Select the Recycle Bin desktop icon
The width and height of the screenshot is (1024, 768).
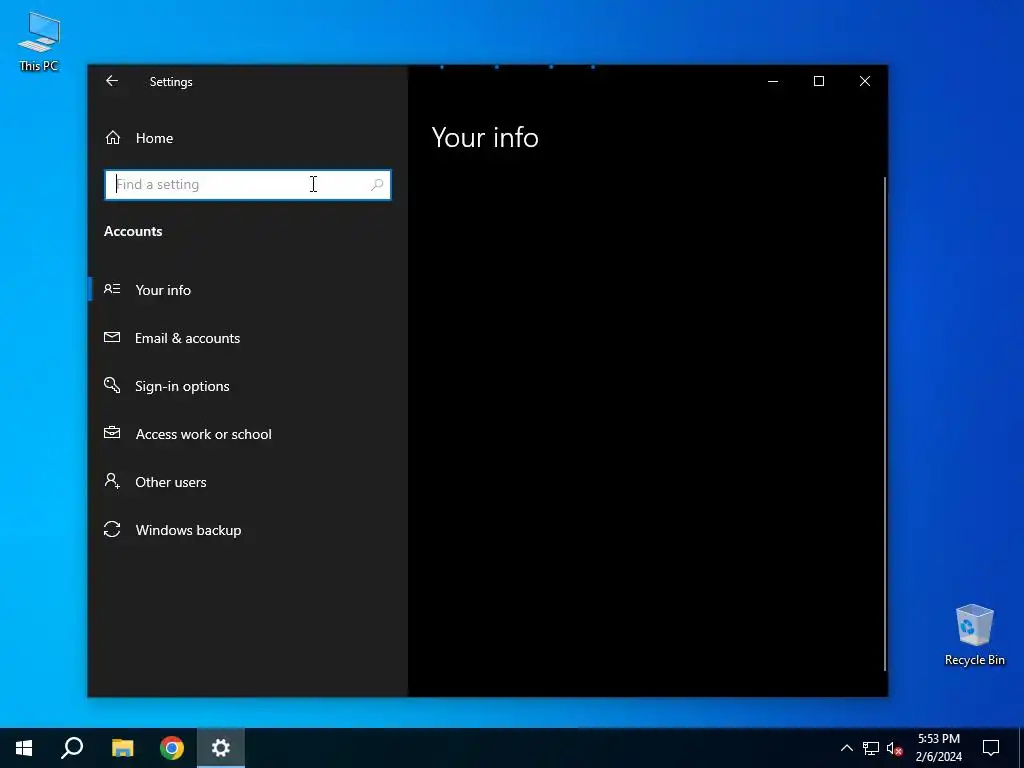click(x=974, y=635)
